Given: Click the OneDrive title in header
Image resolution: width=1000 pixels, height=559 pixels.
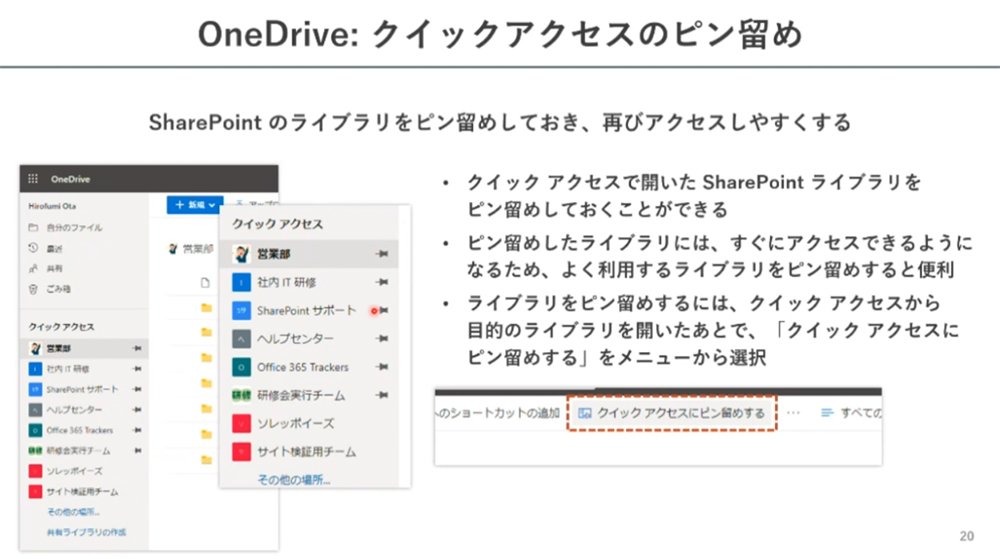Looking at the screenshot, I should click(x=70, y=179).
